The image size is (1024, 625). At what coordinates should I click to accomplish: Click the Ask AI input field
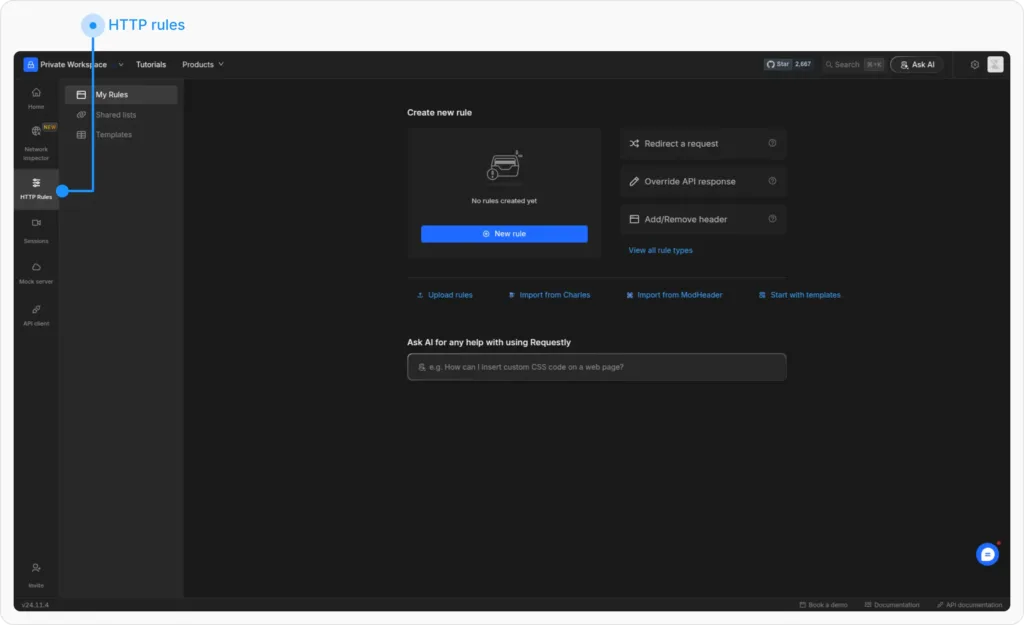tap(596, 367)
